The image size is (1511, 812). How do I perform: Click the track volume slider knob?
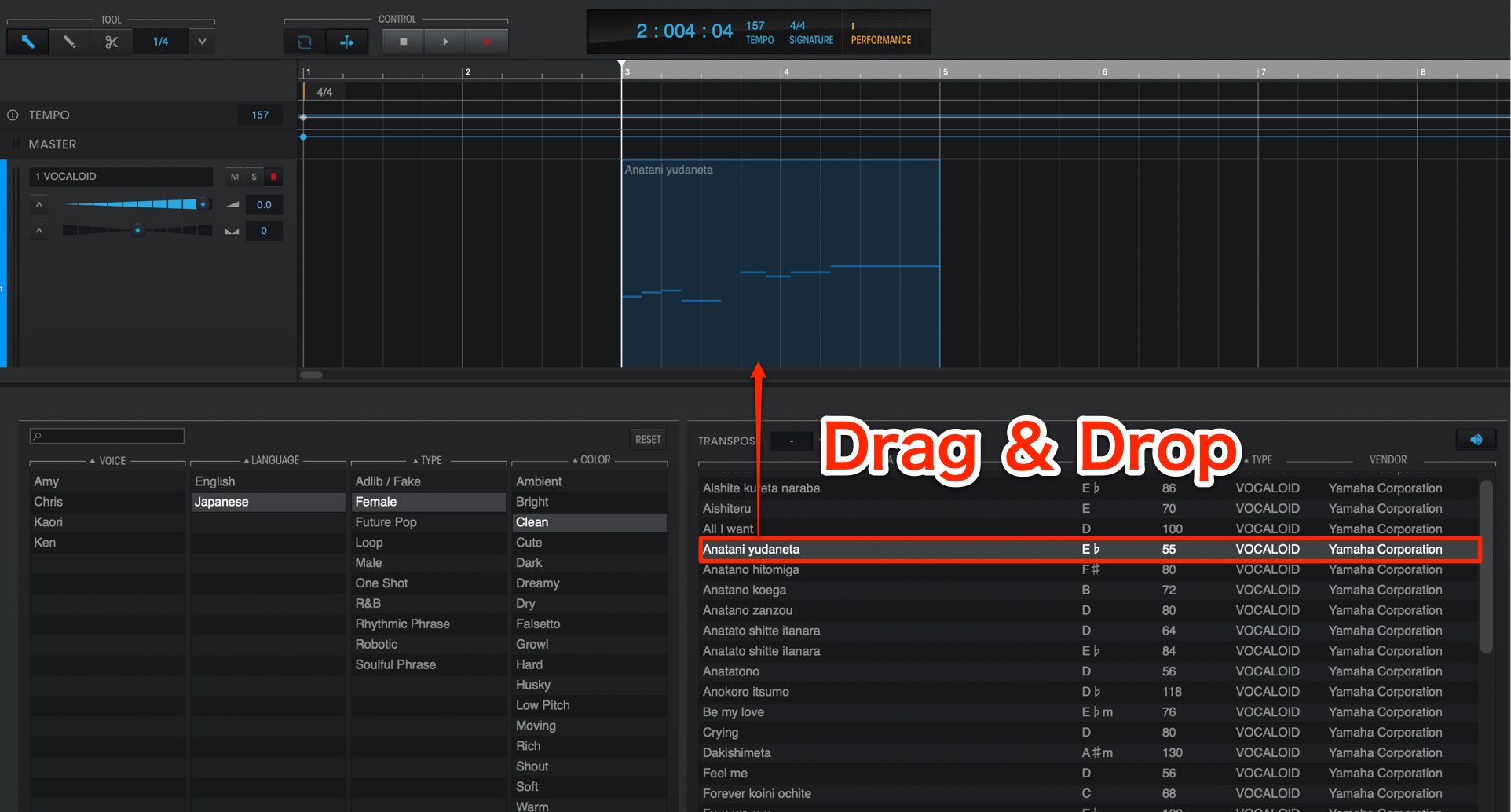click(x=203, y=204)
